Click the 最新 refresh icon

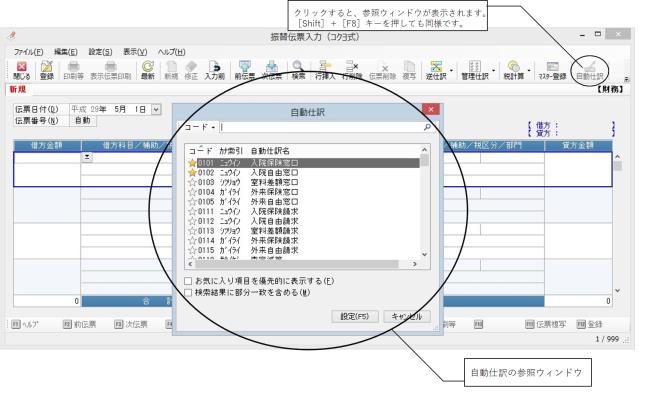[148, 70]
